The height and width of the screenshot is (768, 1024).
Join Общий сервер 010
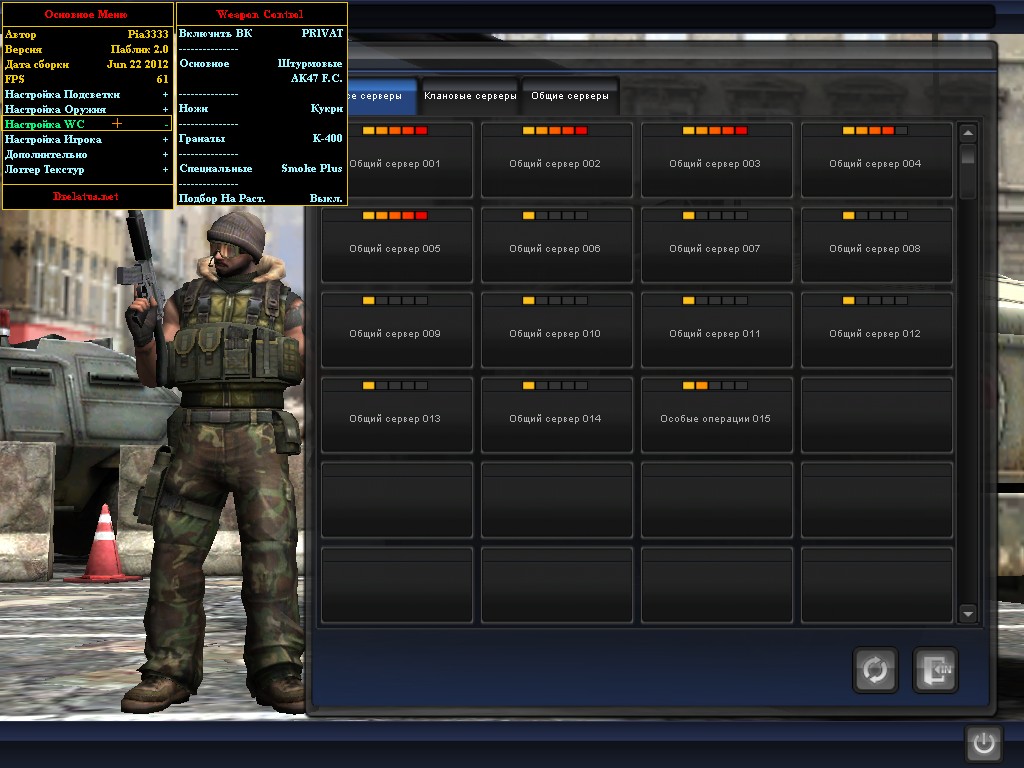click(x=556, y=330)
